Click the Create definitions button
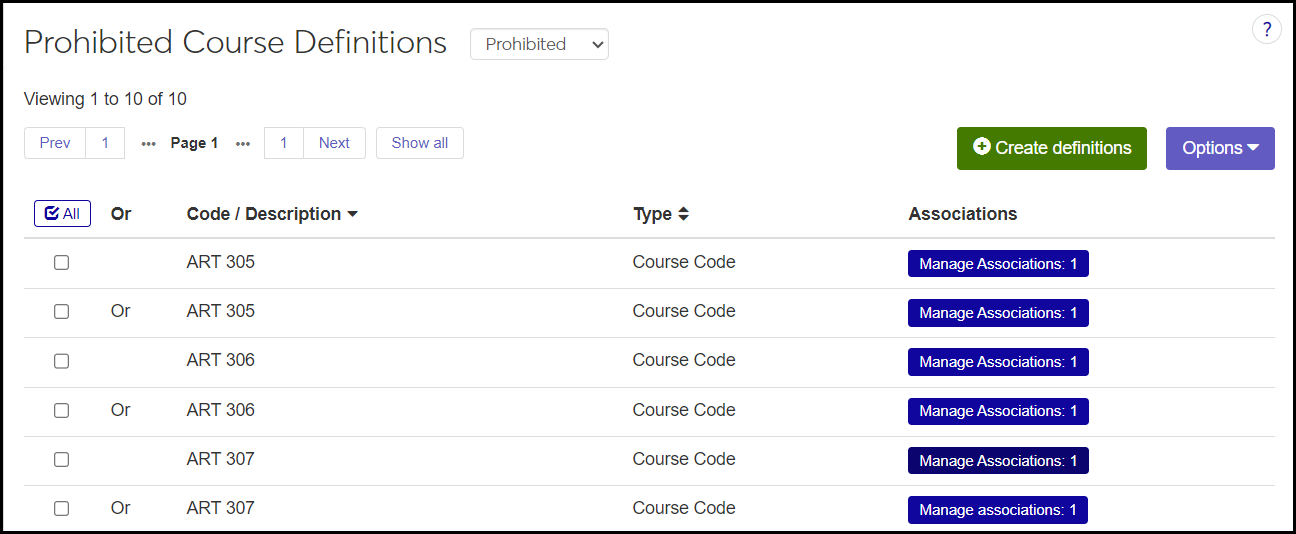The height and width of the screenshot is (534, 1296). pyautogui.click(x=1051, y=148)
